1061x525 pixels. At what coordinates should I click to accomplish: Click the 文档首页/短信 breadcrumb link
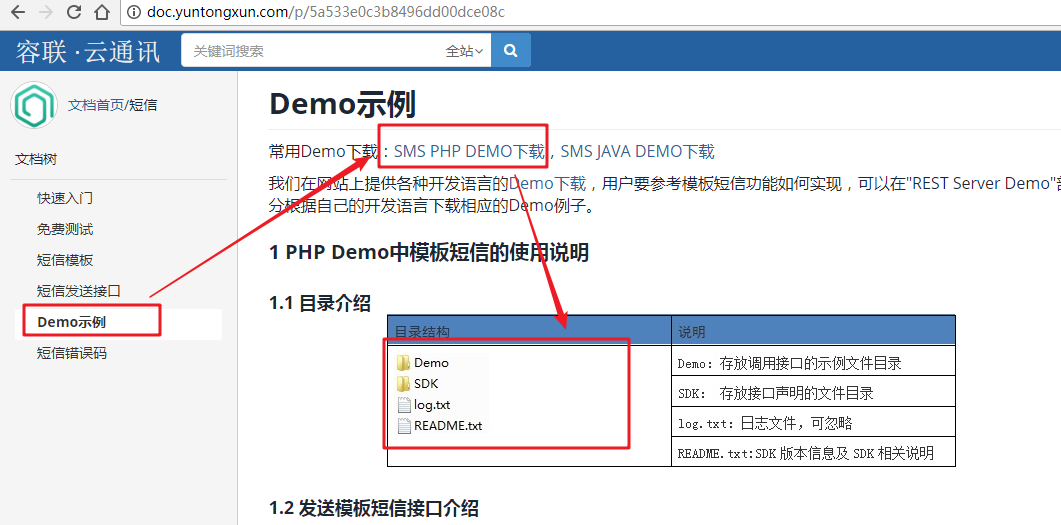[112, 105]
